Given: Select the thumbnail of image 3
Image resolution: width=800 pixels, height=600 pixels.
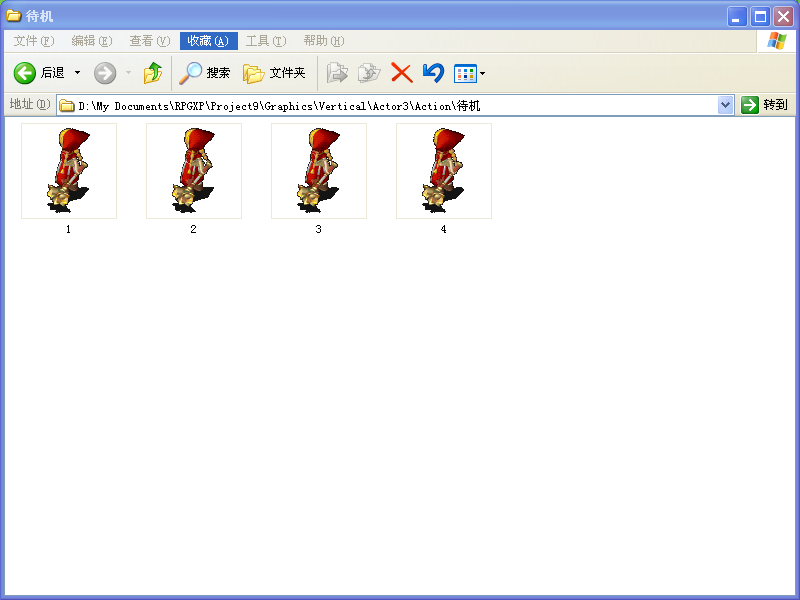Looking at the screenshot, I should click(x=319, y=171).
